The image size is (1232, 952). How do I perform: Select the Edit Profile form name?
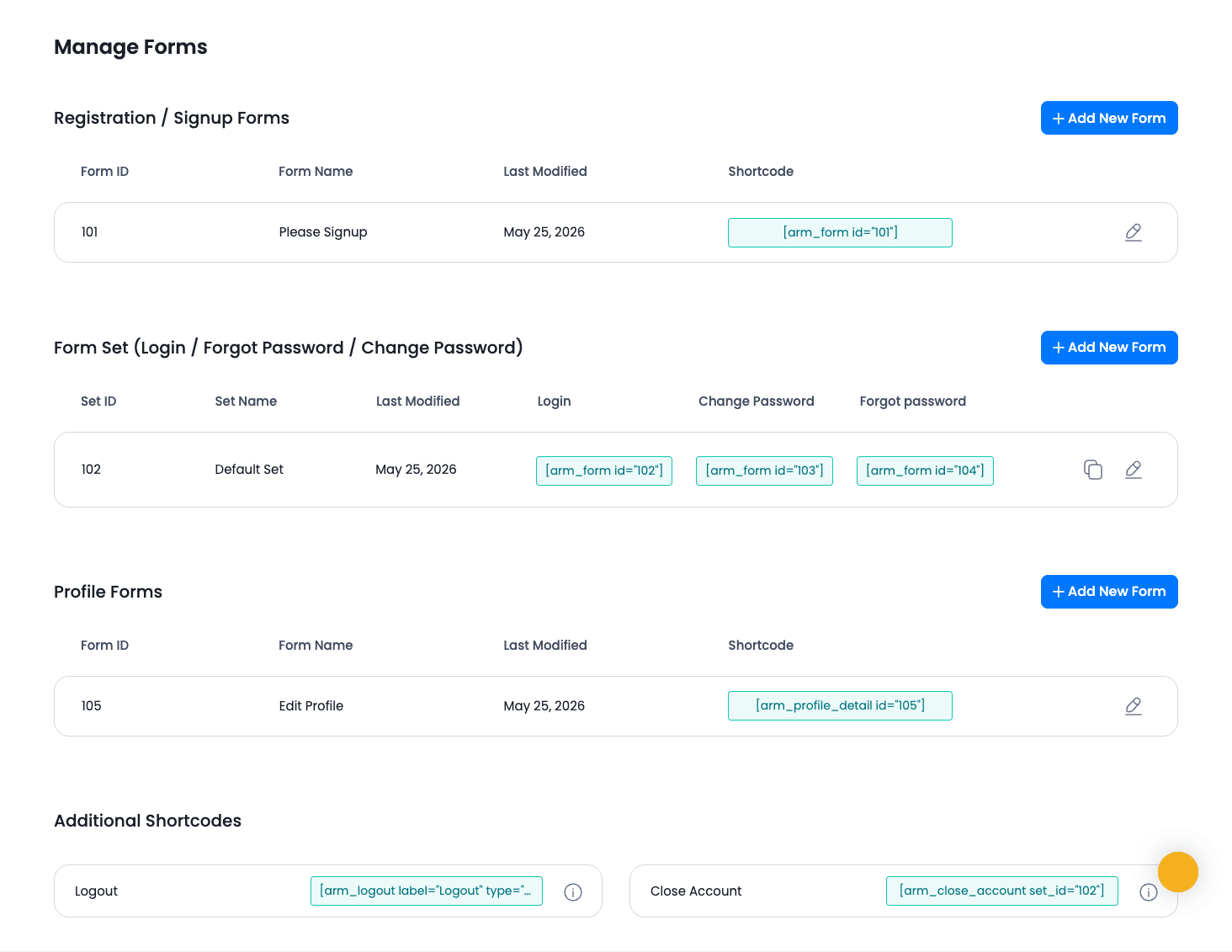coord(311,706)
